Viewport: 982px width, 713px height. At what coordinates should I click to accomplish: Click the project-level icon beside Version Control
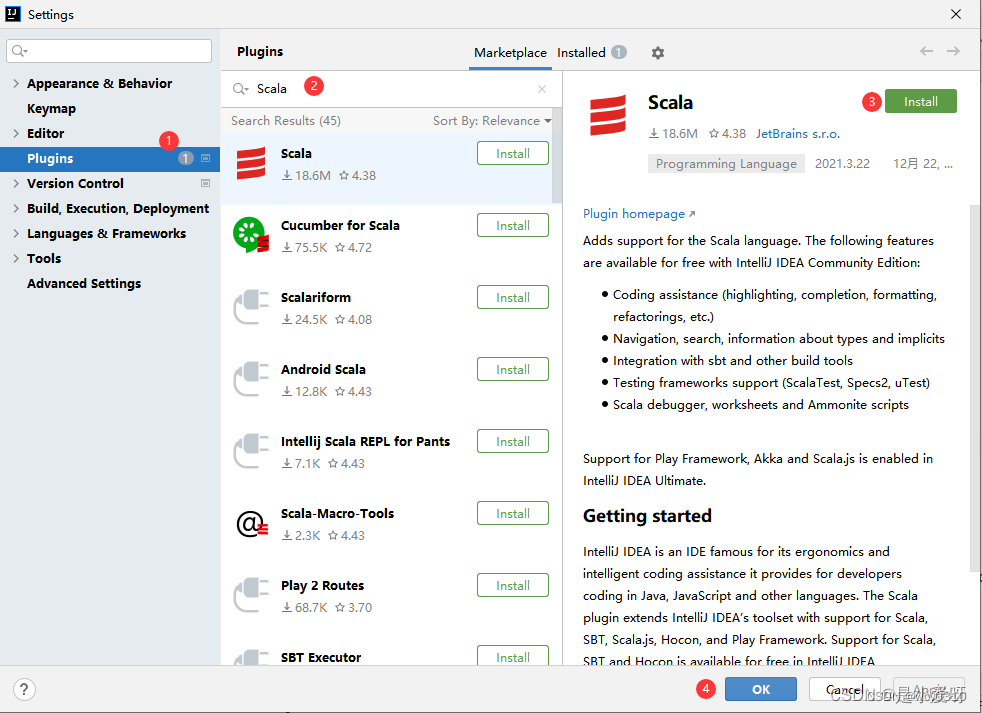[205, 184]
